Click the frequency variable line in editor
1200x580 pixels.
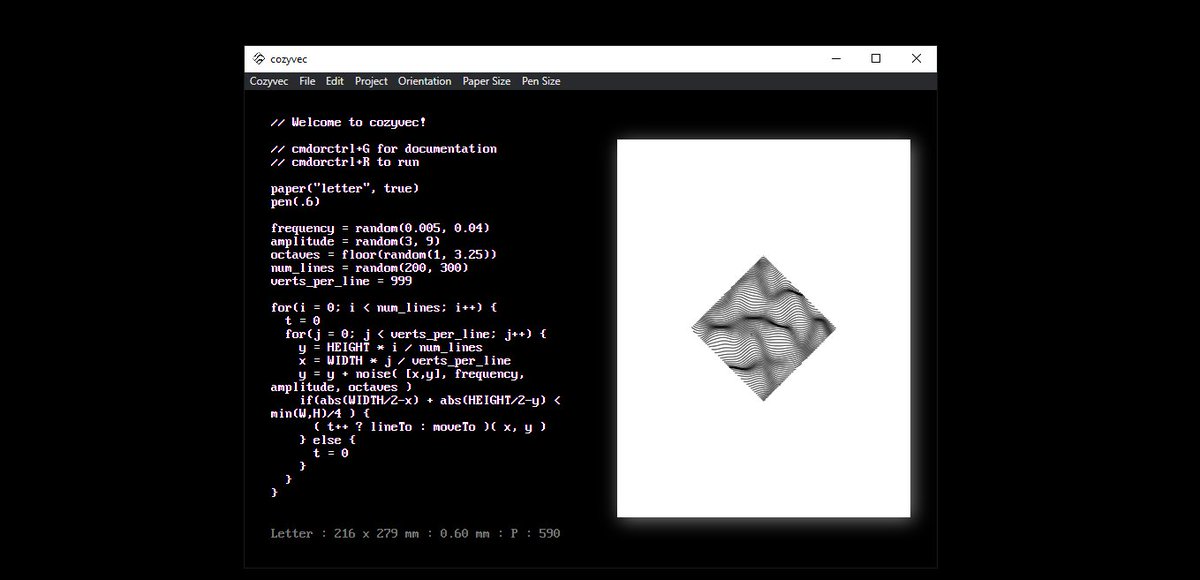380,228
